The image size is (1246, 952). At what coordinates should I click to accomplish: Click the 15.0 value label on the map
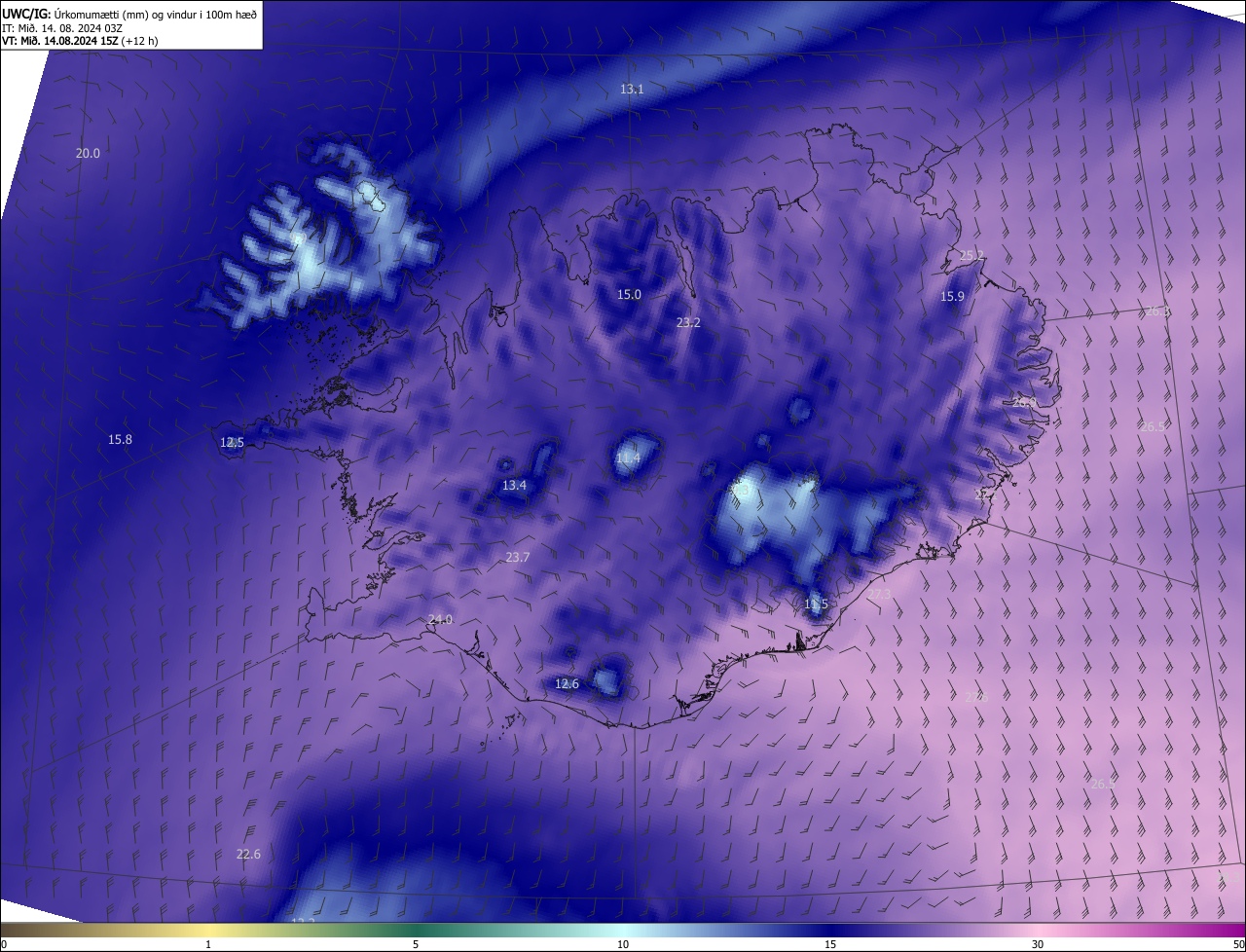tap(629, 294)
